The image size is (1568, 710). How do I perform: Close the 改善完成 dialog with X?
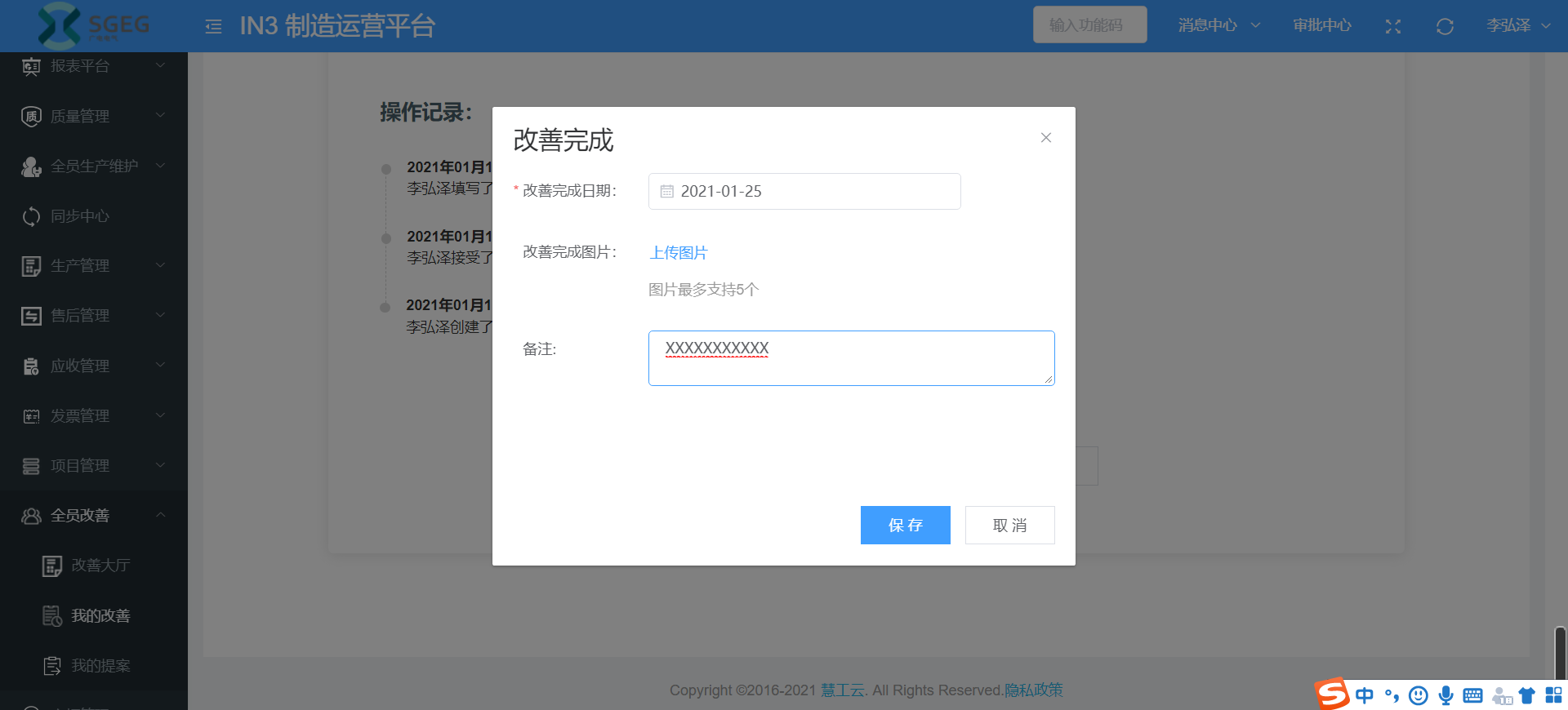click(x=1045, y=138)
